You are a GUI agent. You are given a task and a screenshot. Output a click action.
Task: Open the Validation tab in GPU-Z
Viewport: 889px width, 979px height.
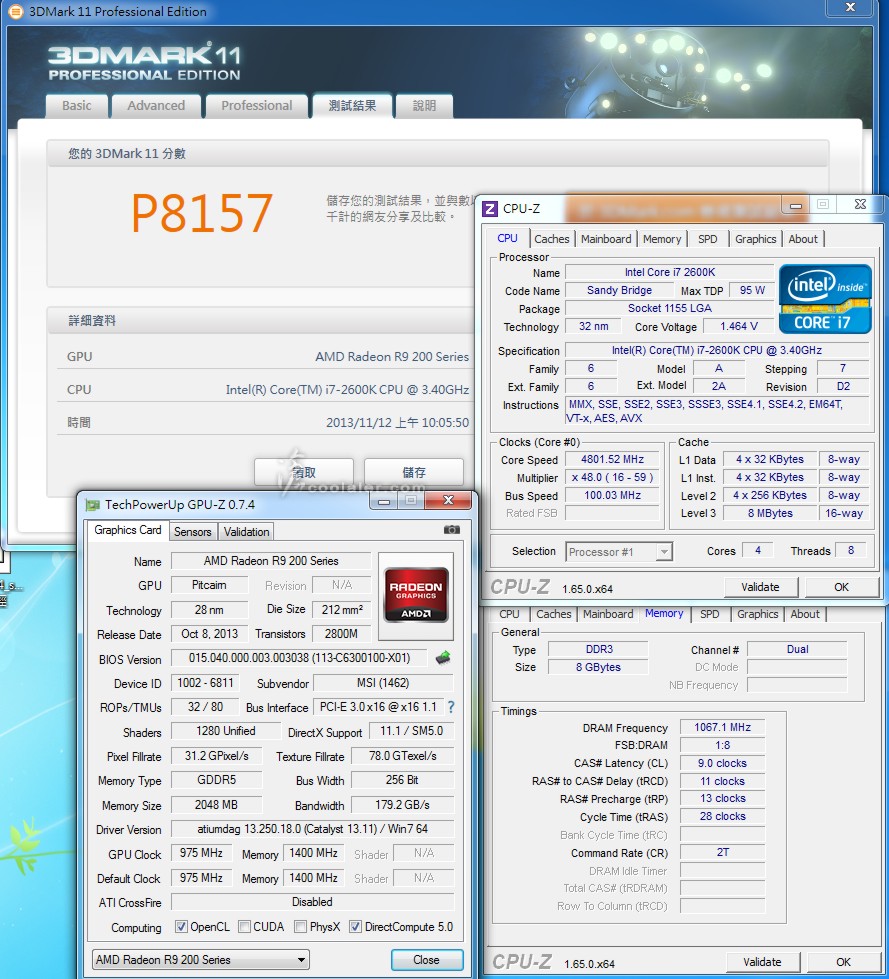(x=247, y=531)
